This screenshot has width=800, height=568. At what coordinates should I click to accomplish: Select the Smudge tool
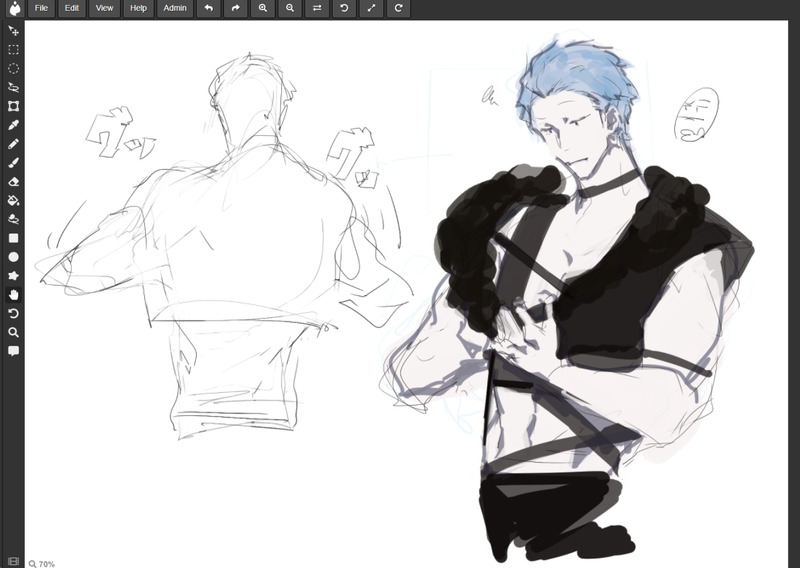[14, 219]
